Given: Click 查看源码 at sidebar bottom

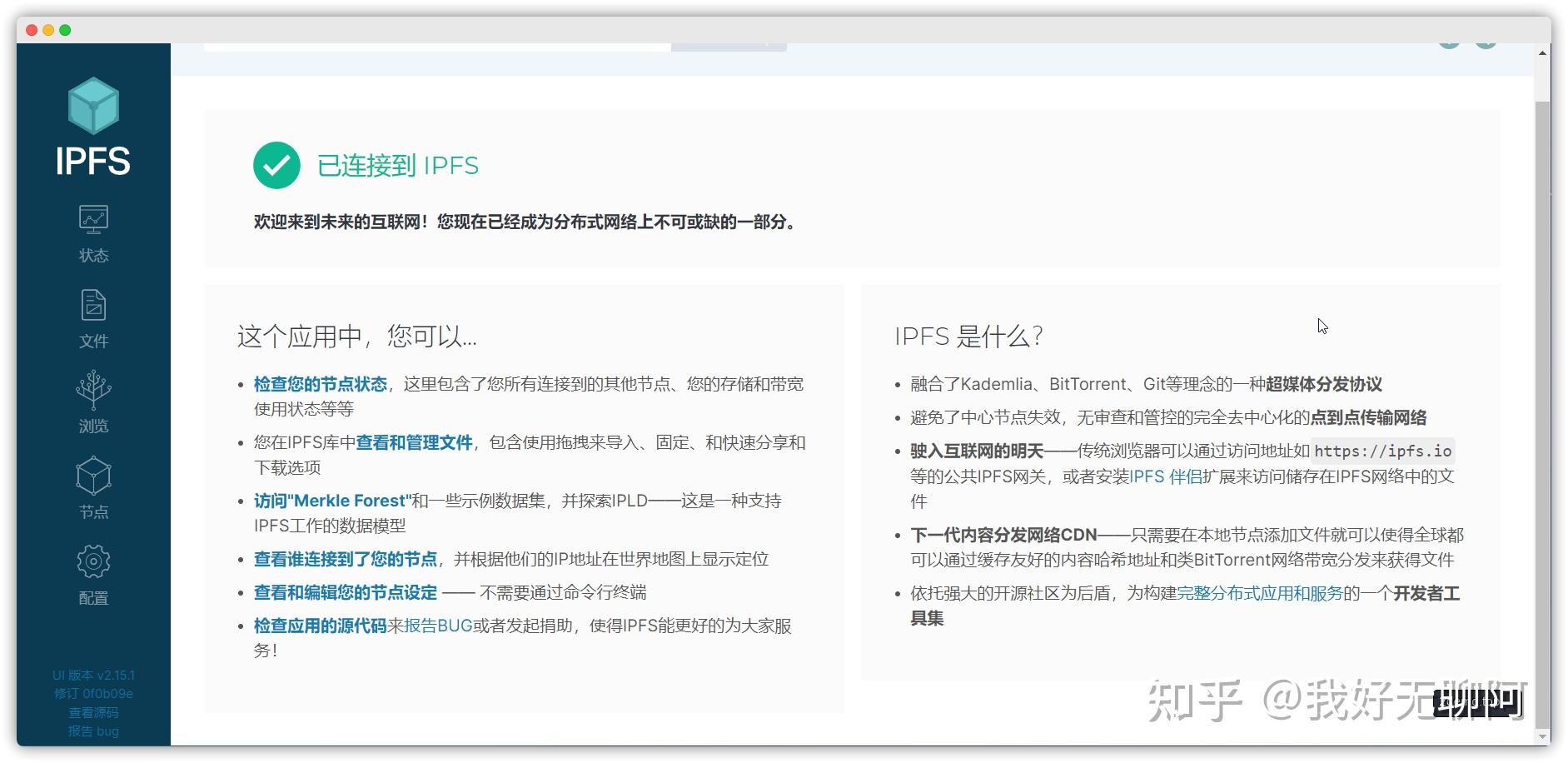Looking at the screenshot, I should pos(92,712).
